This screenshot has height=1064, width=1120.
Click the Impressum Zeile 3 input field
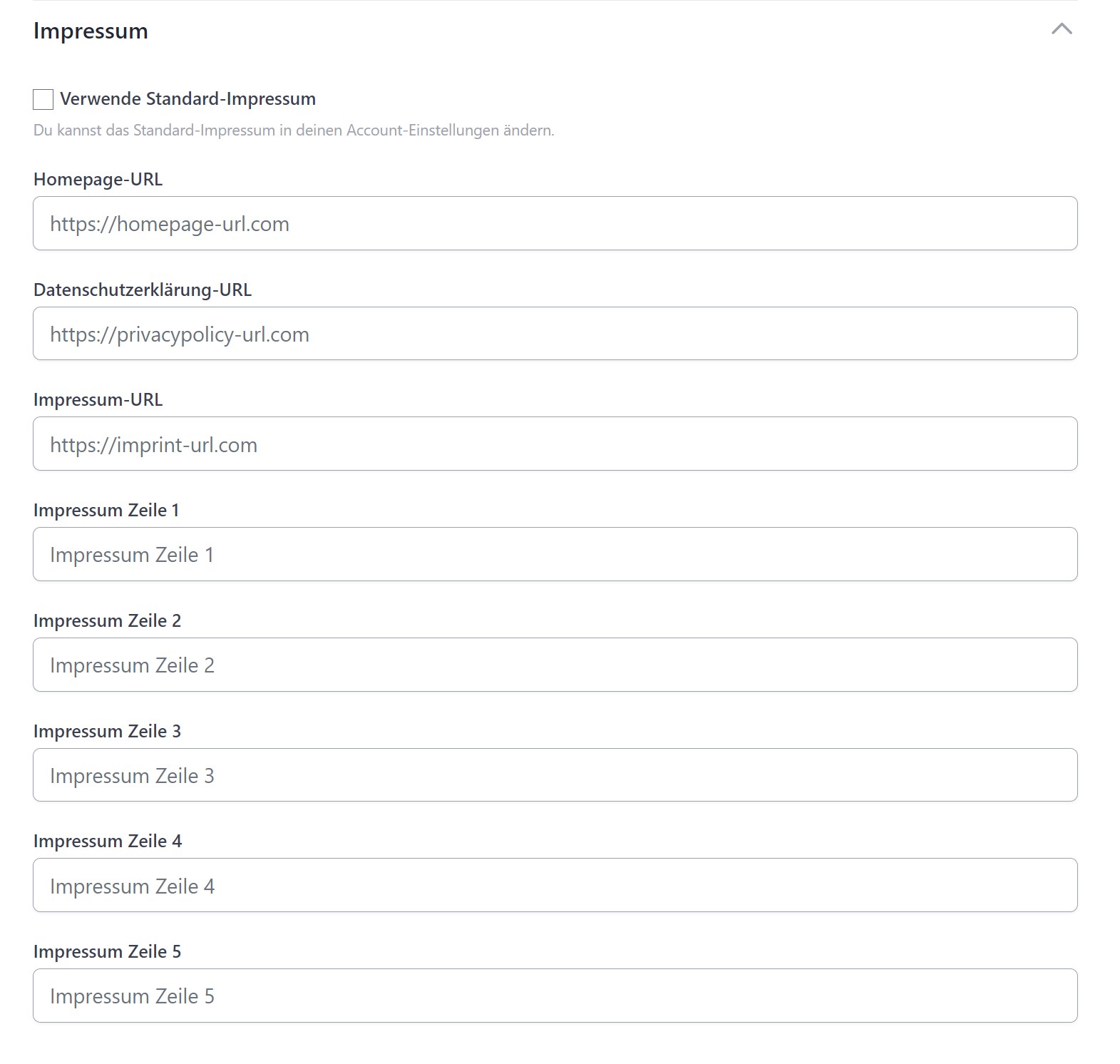click(x=555, y=775)
